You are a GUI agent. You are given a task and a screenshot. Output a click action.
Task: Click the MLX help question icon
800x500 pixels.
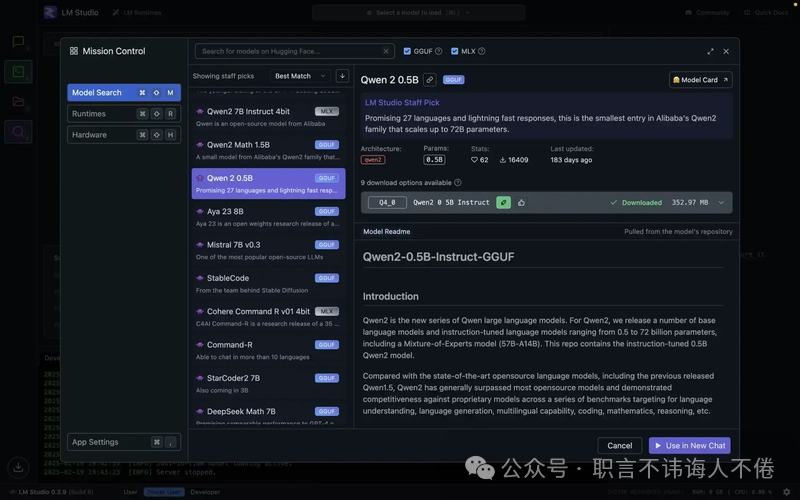click(x=482, y=51)
